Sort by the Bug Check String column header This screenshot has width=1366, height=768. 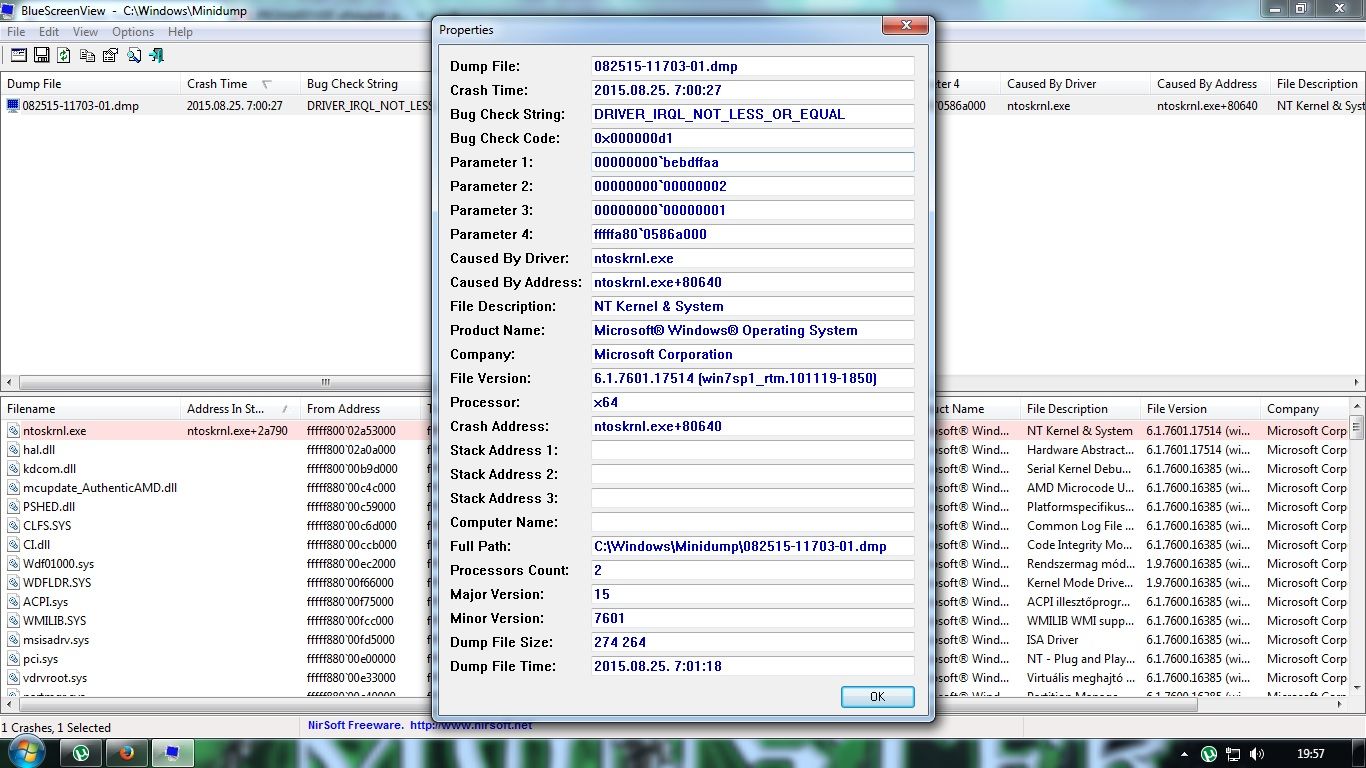click(x=366, y=84)
